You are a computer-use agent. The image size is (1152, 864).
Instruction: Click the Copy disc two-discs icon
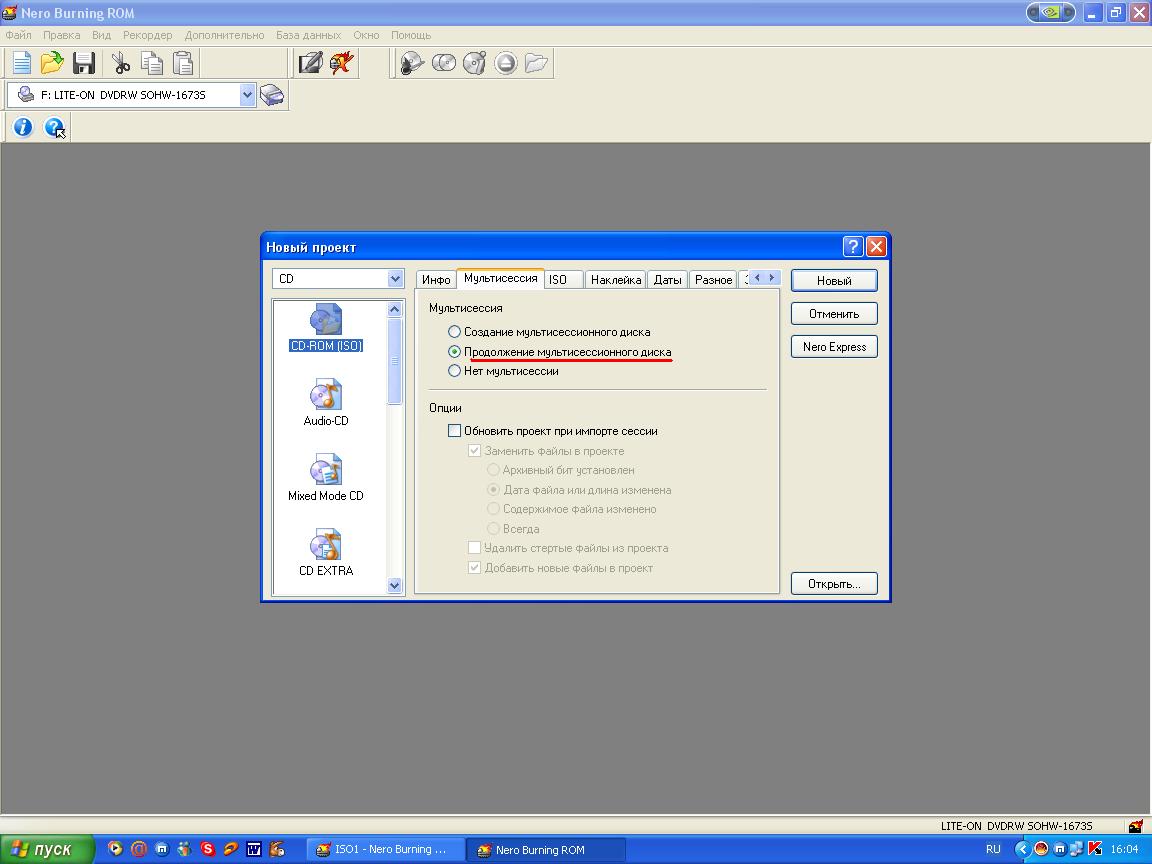pyautogui.click(x=443, y=63)
